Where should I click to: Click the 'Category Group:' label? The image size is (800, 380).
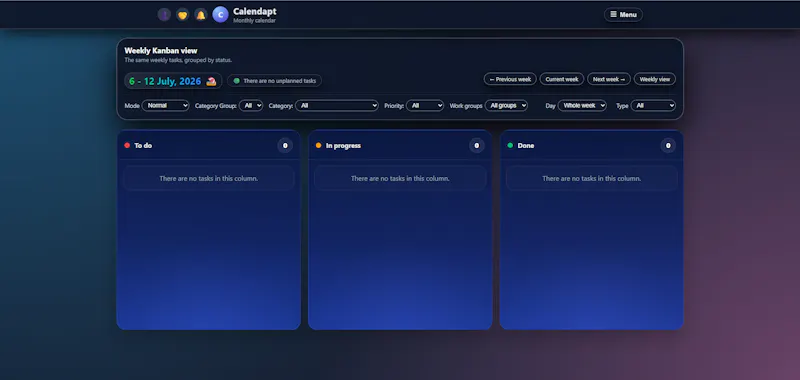pos(215,106)
